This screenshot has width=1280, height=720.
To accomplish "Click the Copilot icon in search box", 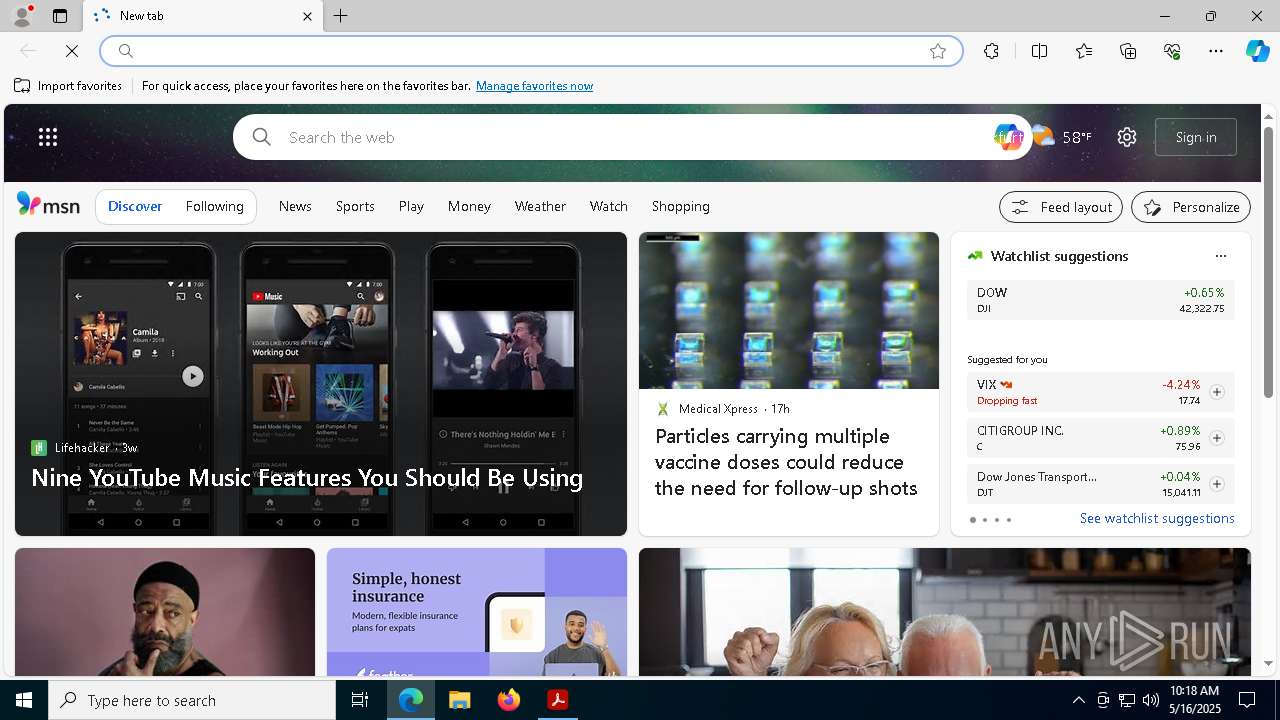I will (x=1008, y=137).
